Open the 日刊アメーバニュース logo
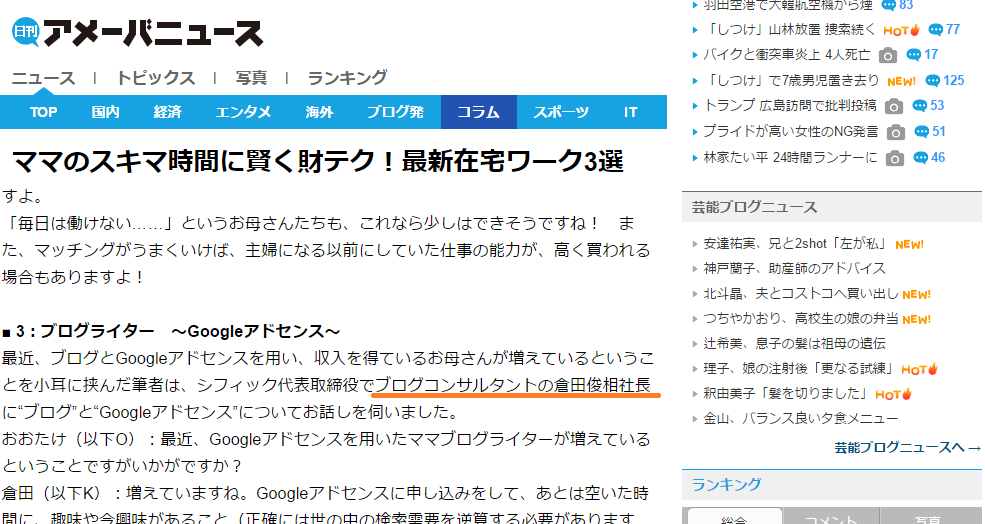The width and height of the screenshot is (985, 524). pyautogui.click(x=137, y=33)
